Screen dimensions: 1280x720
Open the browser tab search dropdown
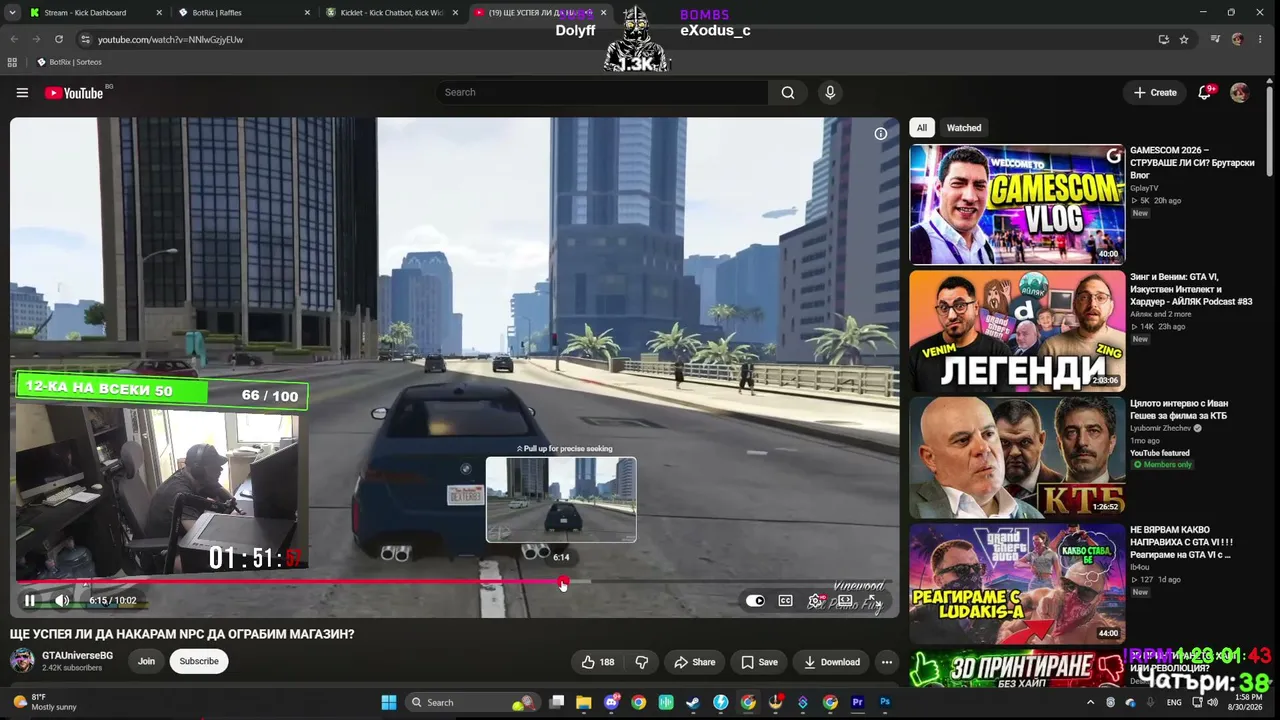click(x=11, y=13)
